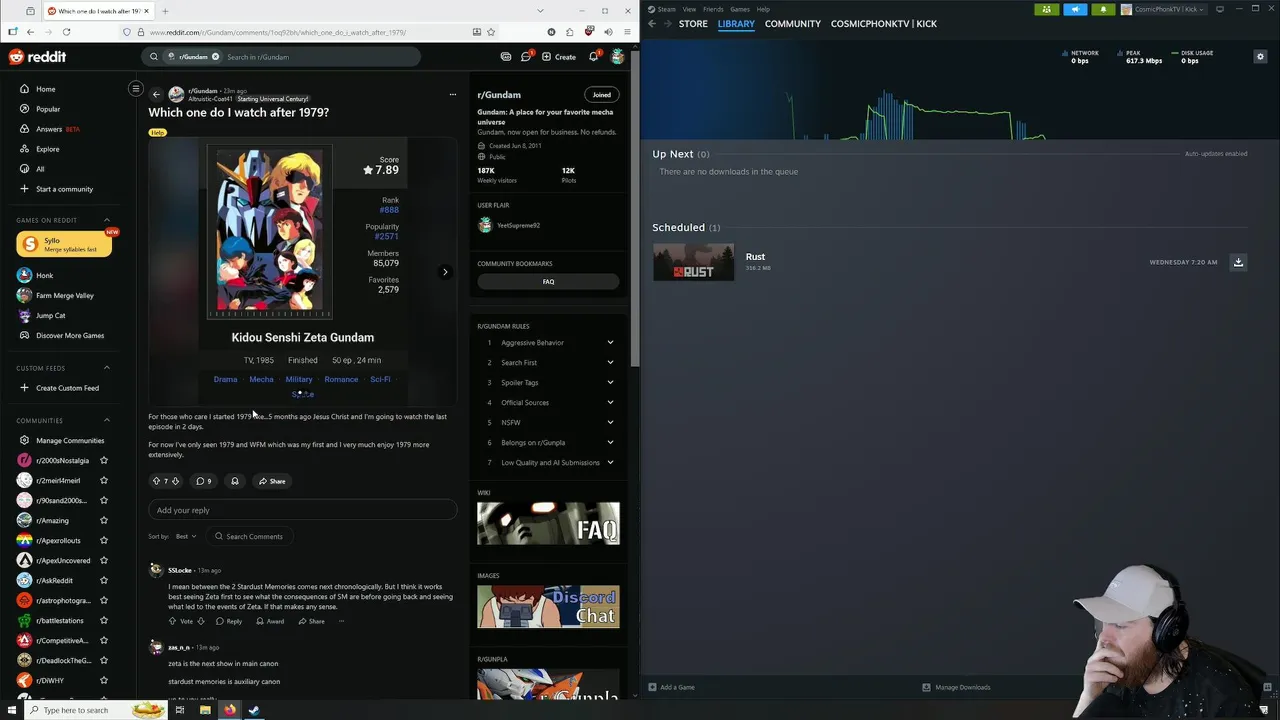
Task: Toggle Joined status for r/Gundam
Action: point(601,95)
